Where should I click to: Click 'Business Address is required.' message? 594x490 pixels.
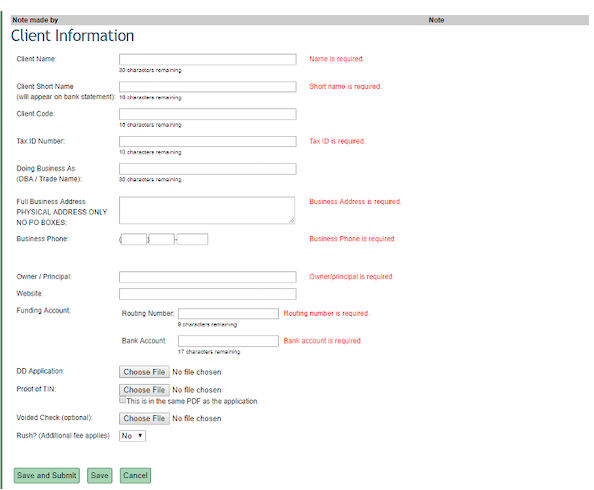[x=355, y=202]
